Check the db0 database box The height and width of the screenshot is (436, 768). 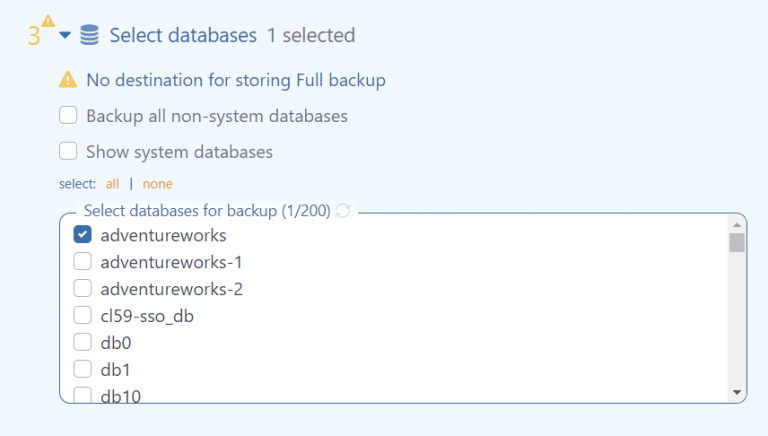[83, 343]
